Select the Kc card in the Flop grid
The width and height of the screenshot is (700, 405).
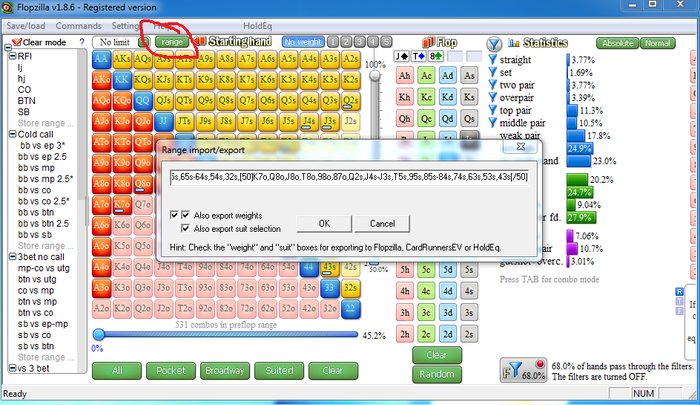(x=426, y=97)
